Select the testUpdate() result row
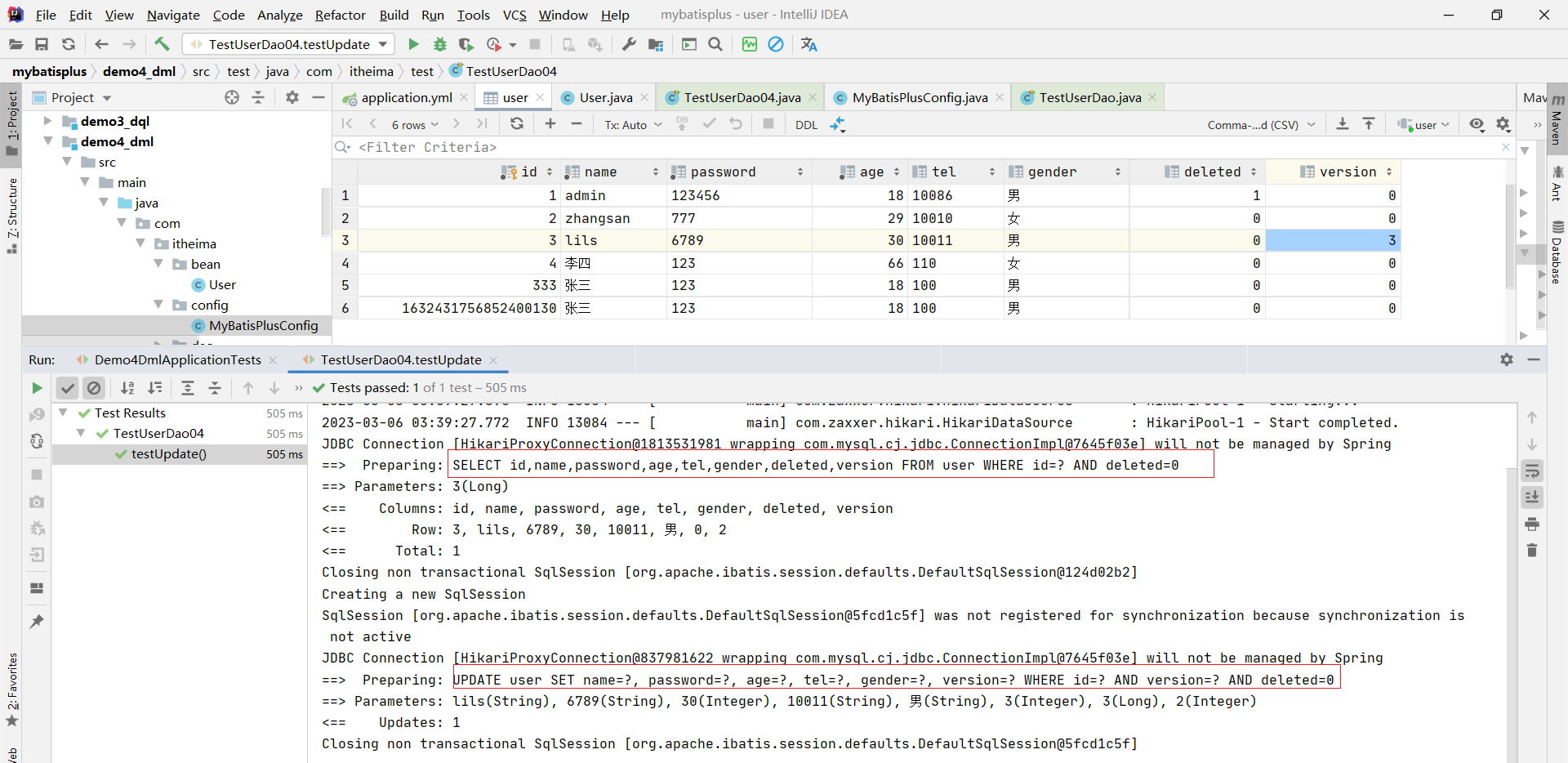 180,454
